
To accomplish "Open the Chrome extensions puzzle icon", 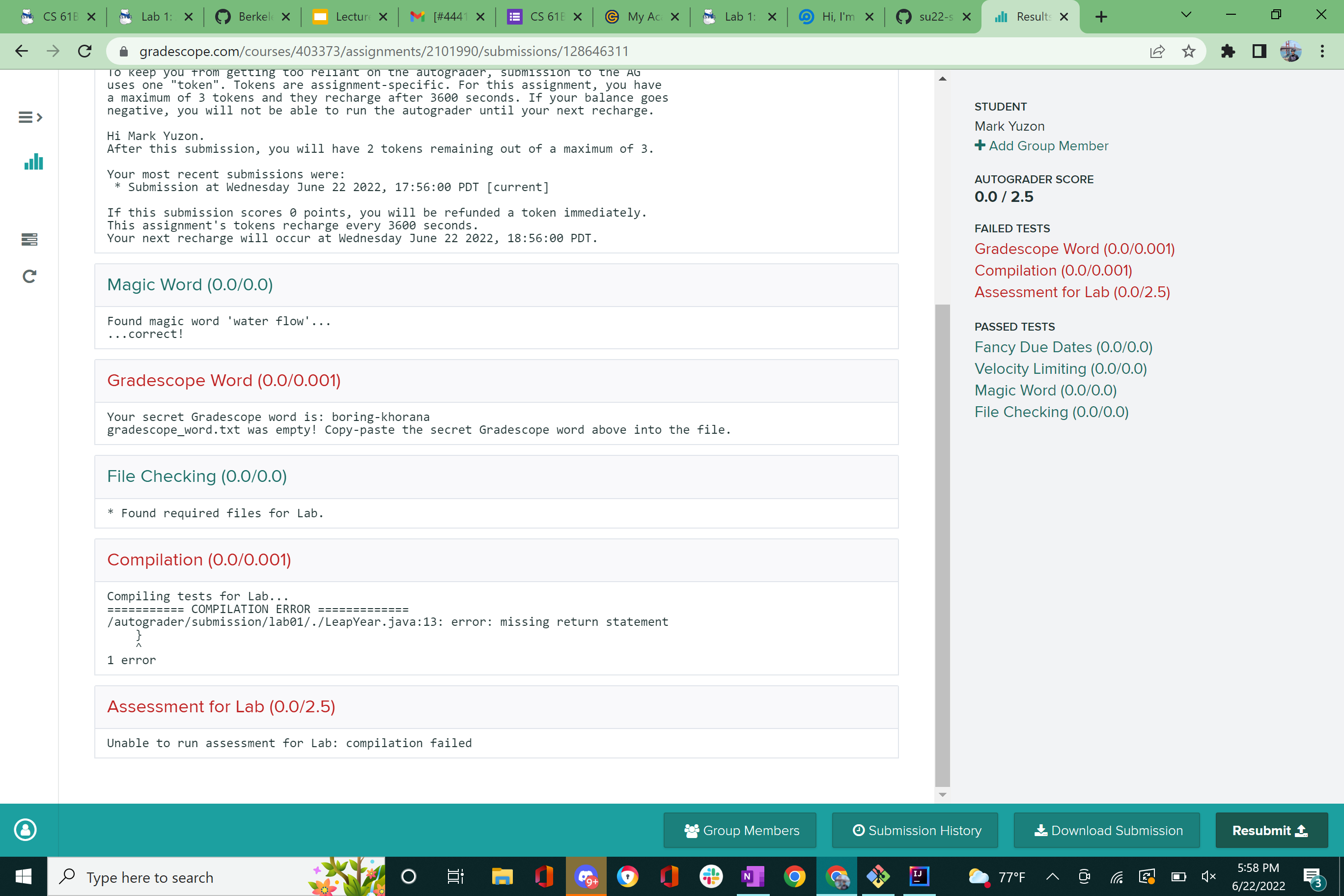I will click(1228, 52).
